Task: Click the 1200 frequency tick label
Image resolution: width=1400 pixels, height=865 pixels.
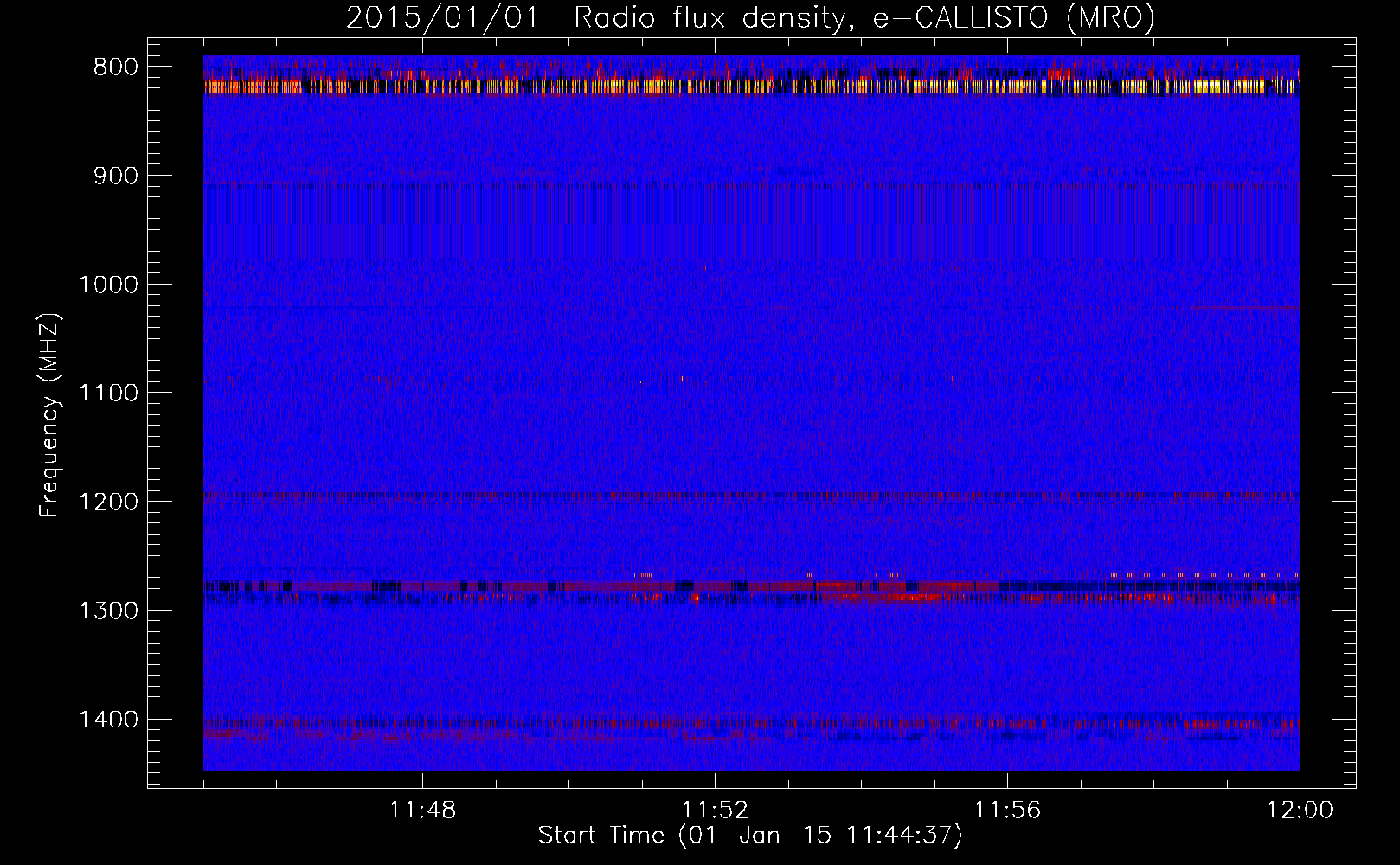Action: click(109, 503)
